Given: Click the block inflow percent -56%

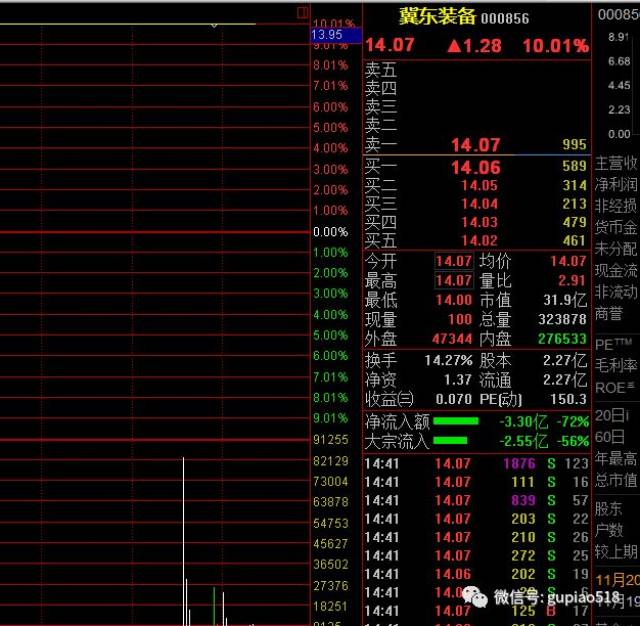Looking at the screenshot, I should click(x=573, y=441).
